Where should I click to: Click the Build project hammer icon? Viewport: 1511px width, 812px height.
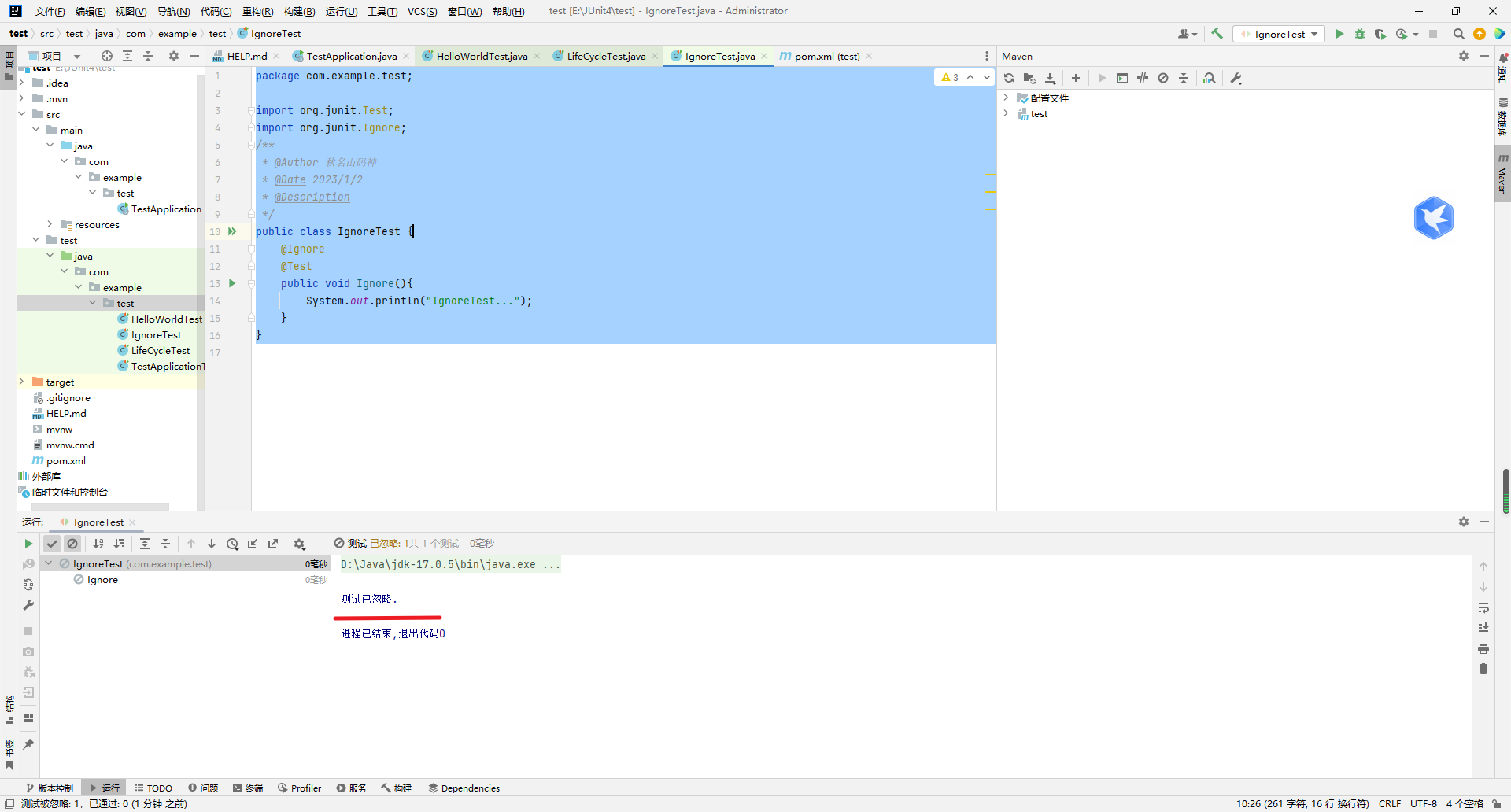coord(1217,34)
